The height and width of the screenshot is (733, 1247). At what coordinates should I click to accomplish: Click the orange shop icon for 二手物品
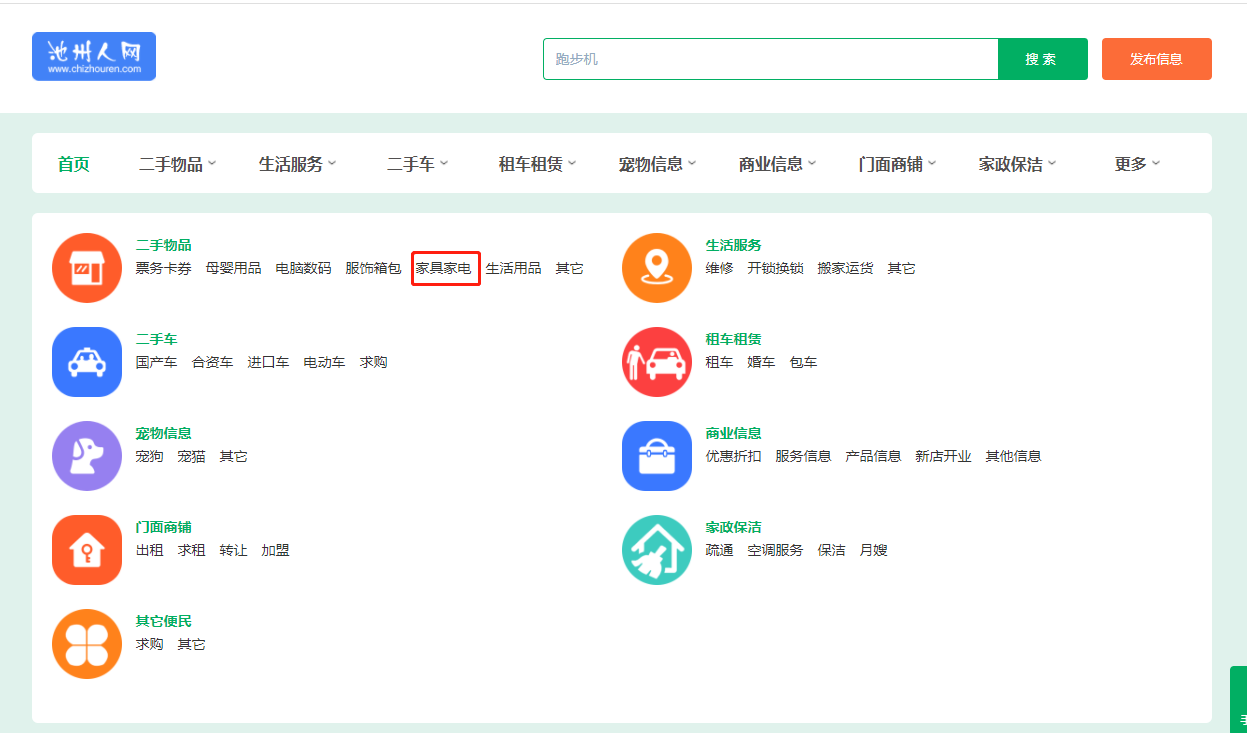pyautogui.click(x=87, y=268)
